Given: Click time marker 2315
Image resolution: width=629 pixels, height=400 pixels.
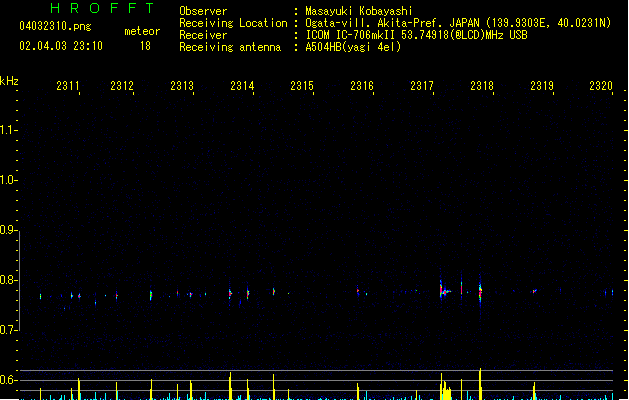Looking at the screenshot, I should click(302, 86).
